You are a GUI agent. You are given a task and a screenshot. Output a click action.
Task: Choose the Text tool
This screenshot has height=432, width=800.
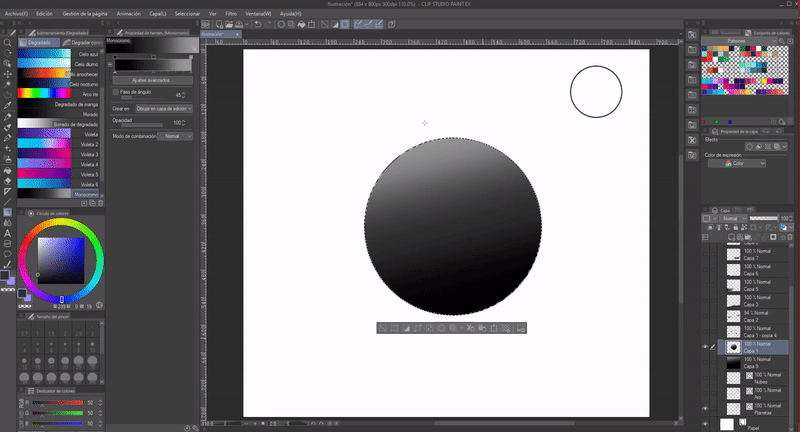click(x=8, y=233)
